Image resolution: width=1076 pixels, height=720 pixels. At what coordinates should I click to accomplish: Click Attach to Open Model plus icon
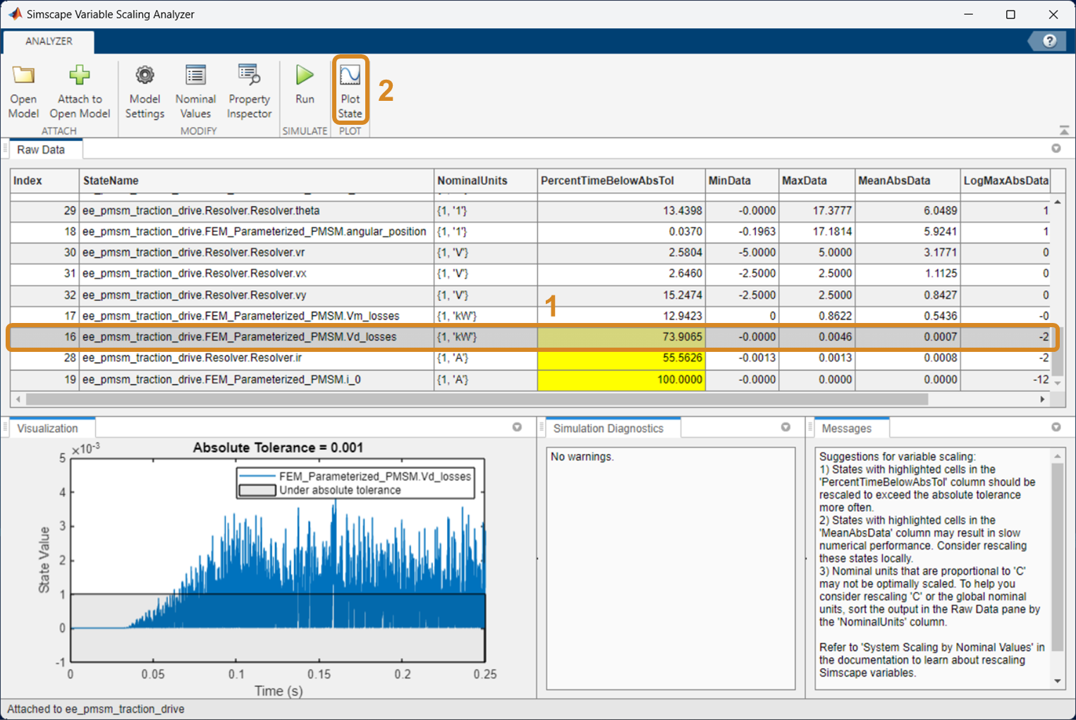tap(80, 75)
